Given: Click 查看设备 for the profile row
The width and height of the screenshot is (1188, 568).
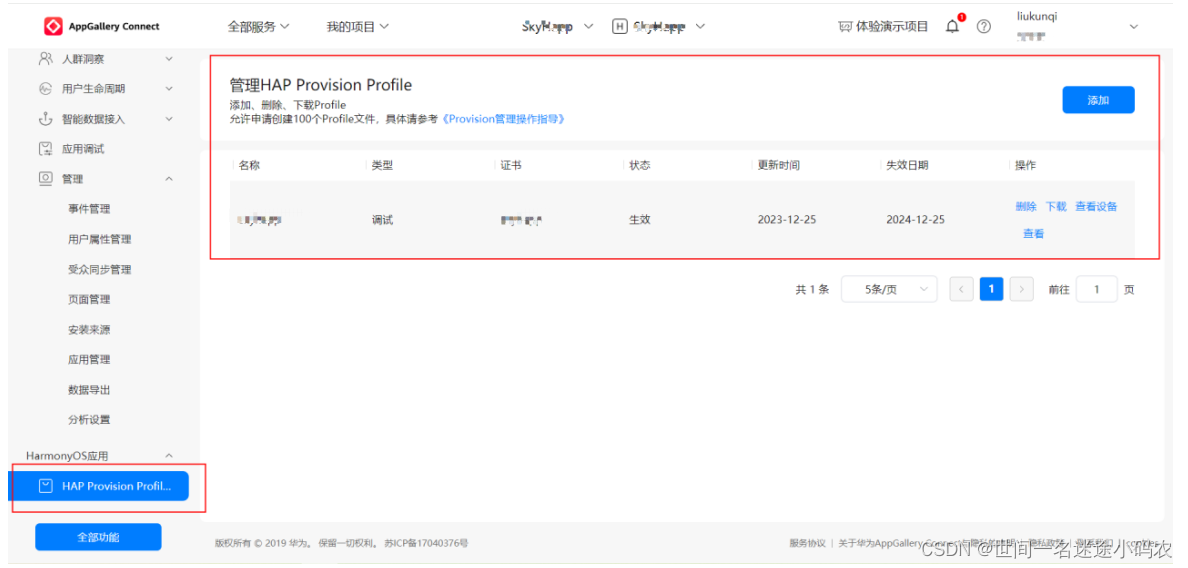Looking at the screenshot, I should (x=1096, y=206).
